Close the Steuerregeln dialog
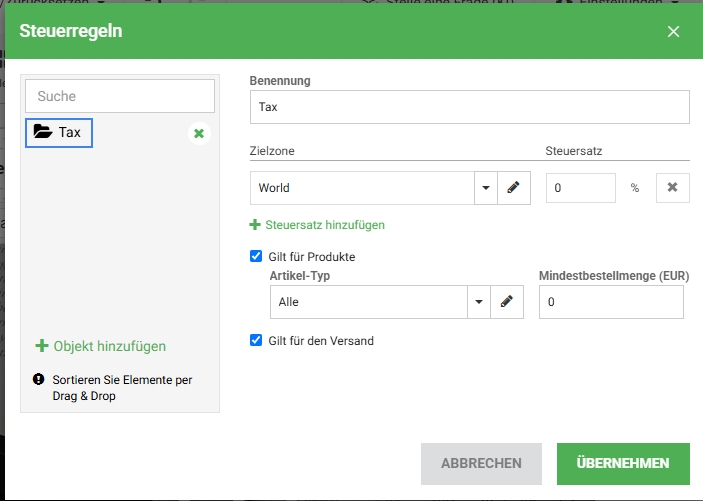 673,32
